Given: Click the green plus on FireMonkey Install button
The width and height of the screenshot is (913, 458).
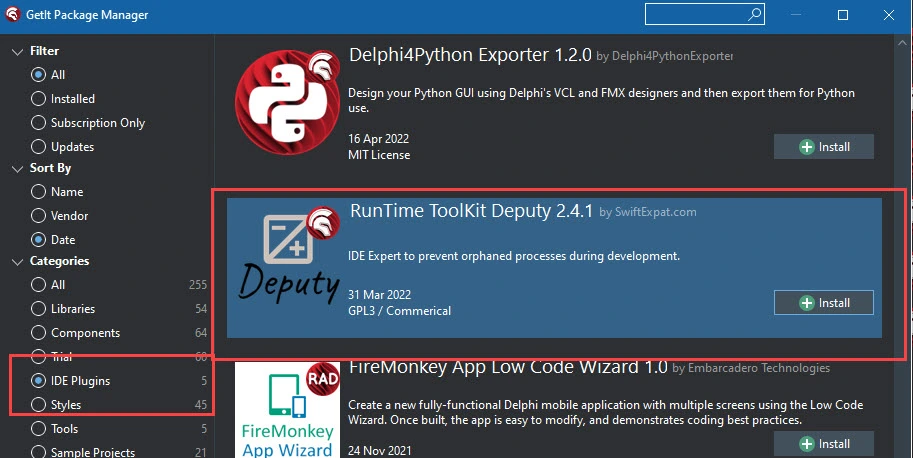Looking at the screenshot, I should (x=807, y=444).
